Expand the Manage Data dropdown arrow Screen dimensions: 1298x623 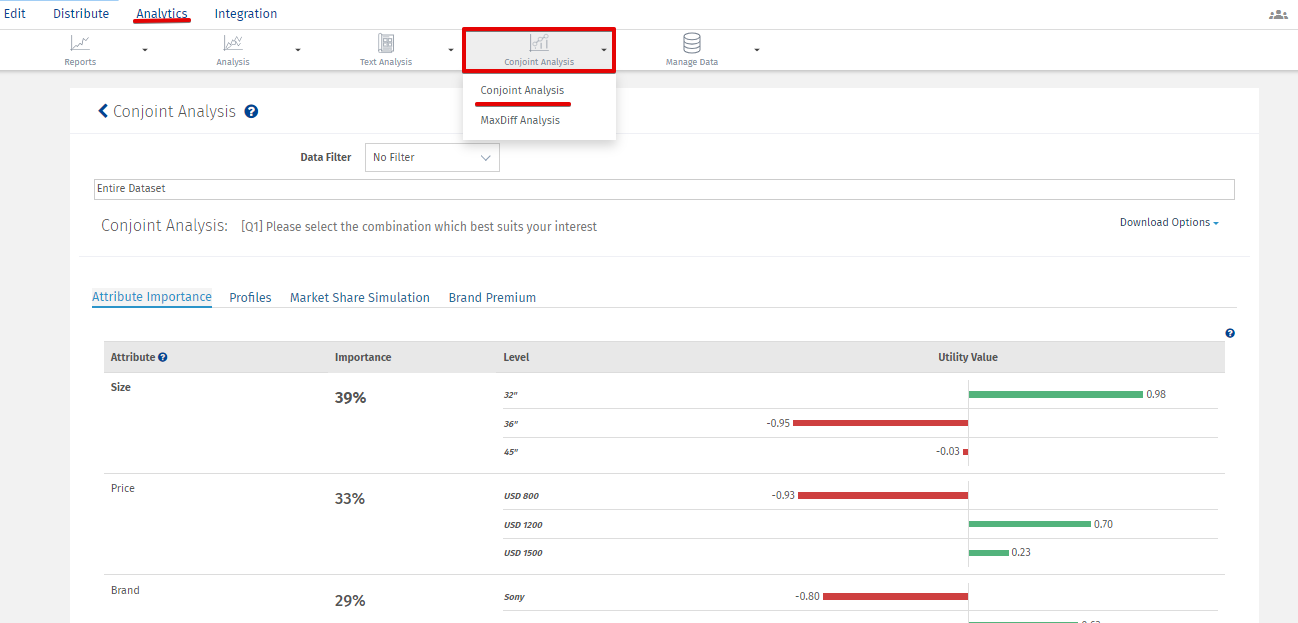(x=757, y=49)
